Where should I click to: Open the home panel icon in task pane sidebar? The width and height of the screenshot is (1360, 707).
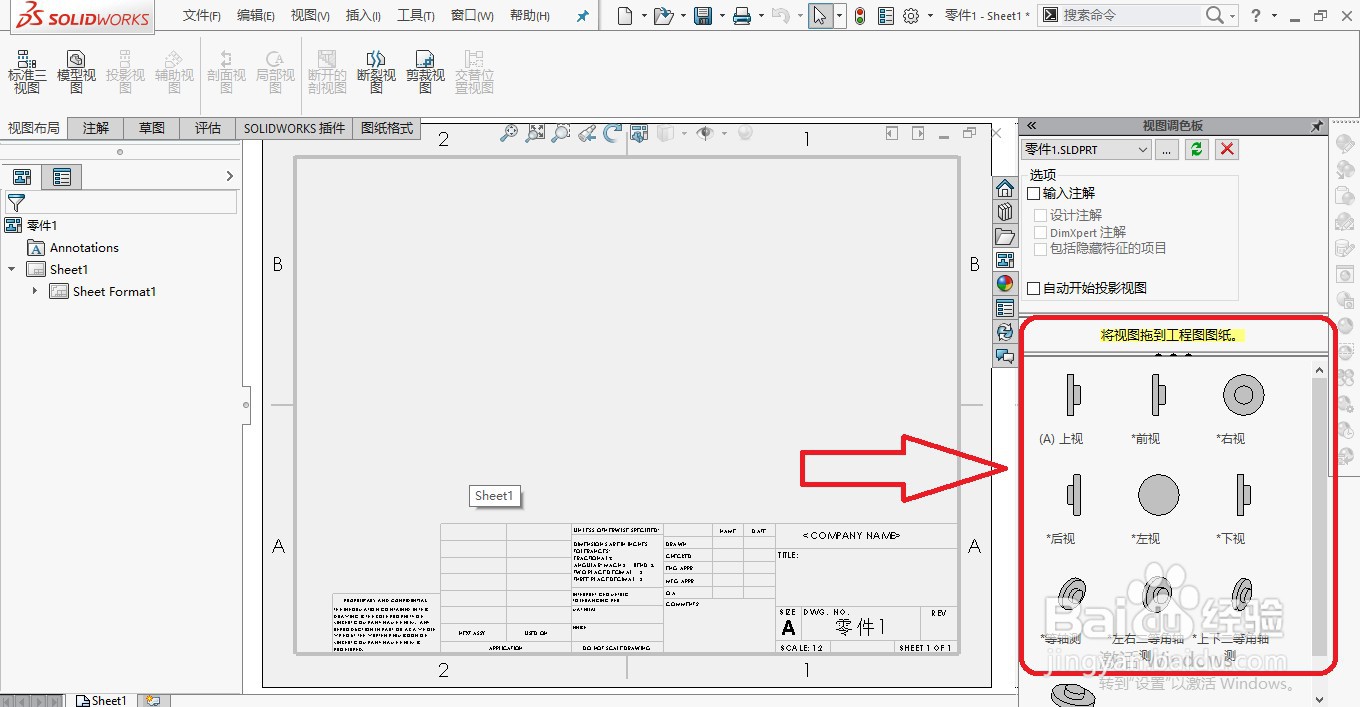pos(1006,187)
